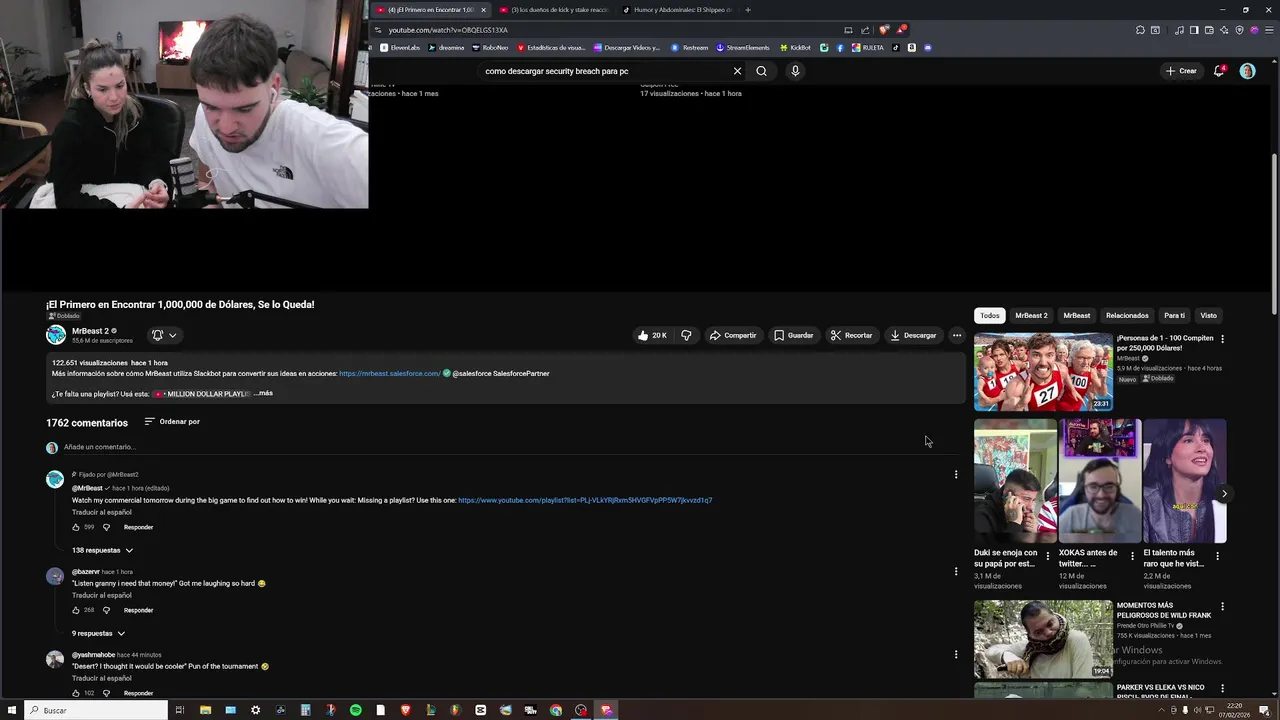Click the 'Descargar' download button
Screen dimensions: 1280x720
click(913, 335)
